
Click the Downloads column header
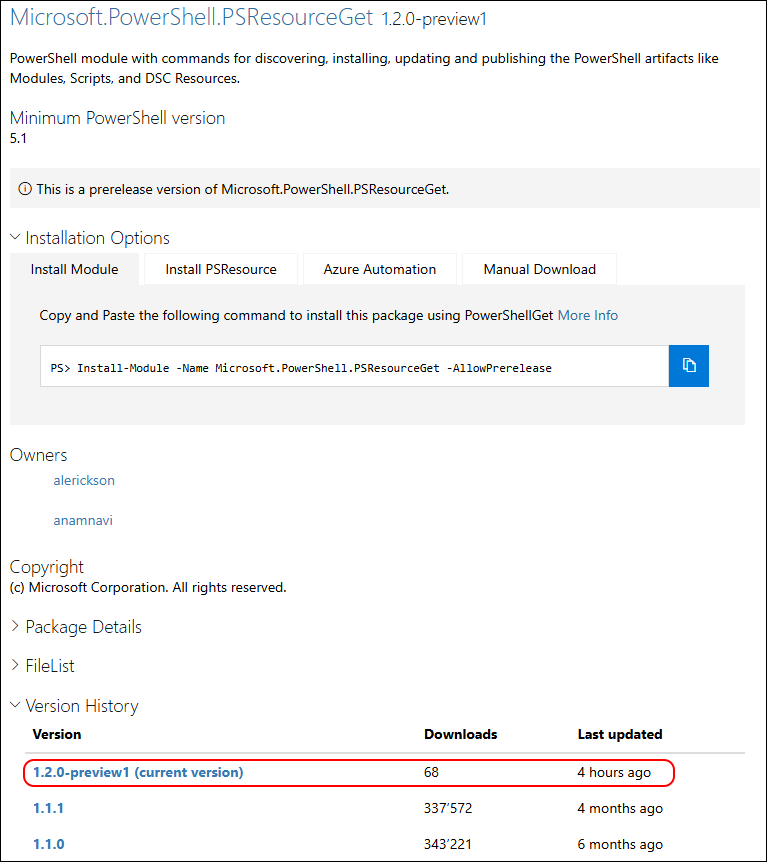(x=461, y=734)
